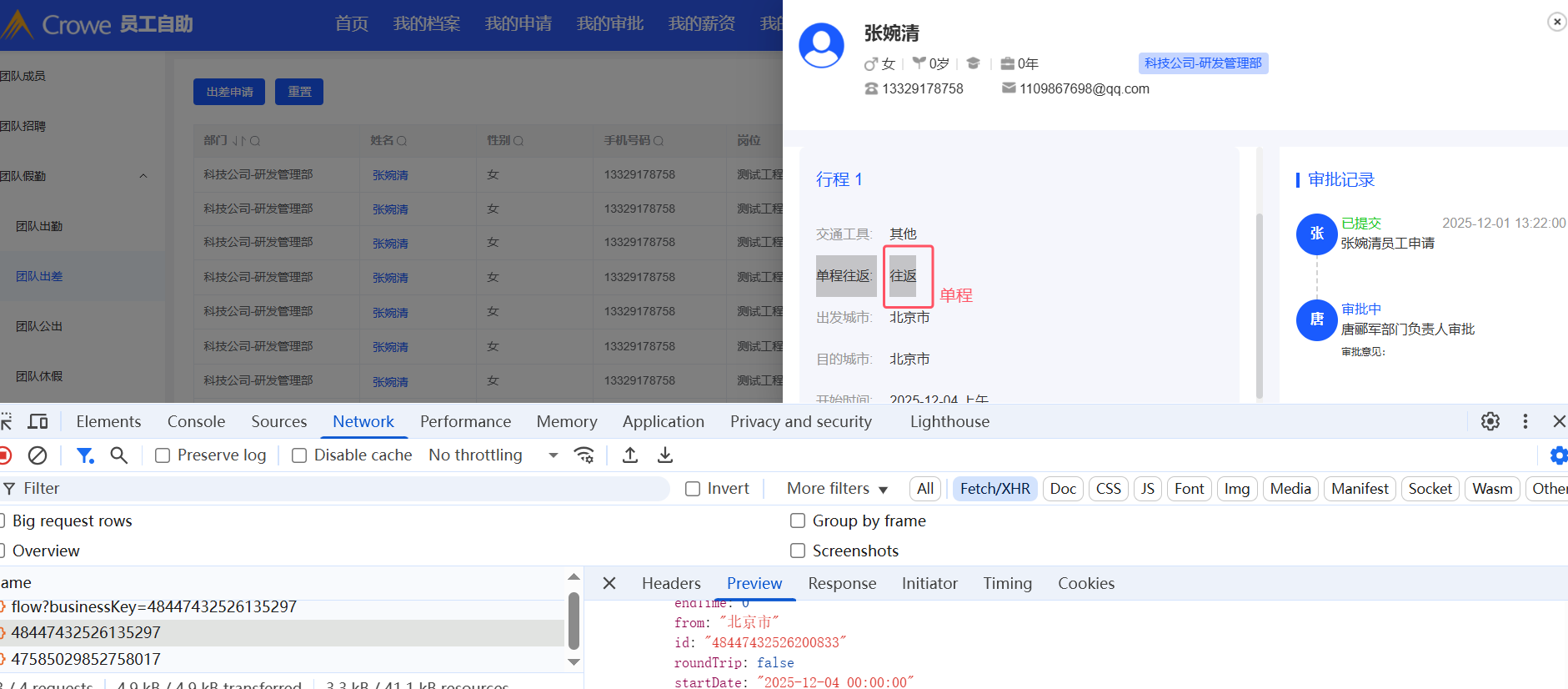Collapse the 团队假勤 sidebar group
1568x689 pixels.
pos(143,176)
